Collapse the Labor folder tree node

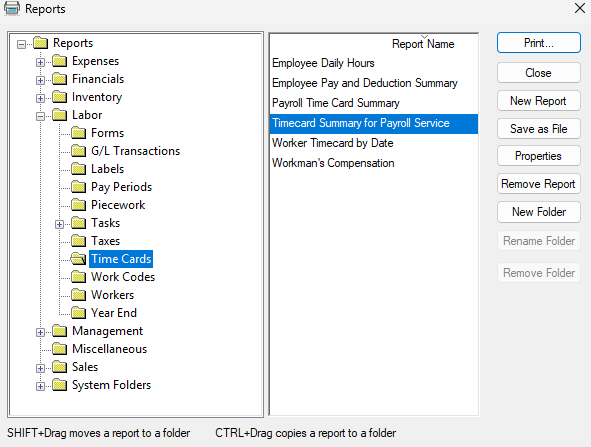[40, 116]
